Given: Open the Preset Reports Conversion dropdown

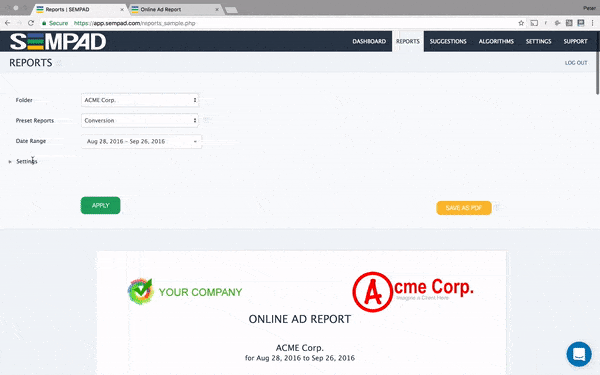Looking at the screenshot, I should [x=140, y=120].
